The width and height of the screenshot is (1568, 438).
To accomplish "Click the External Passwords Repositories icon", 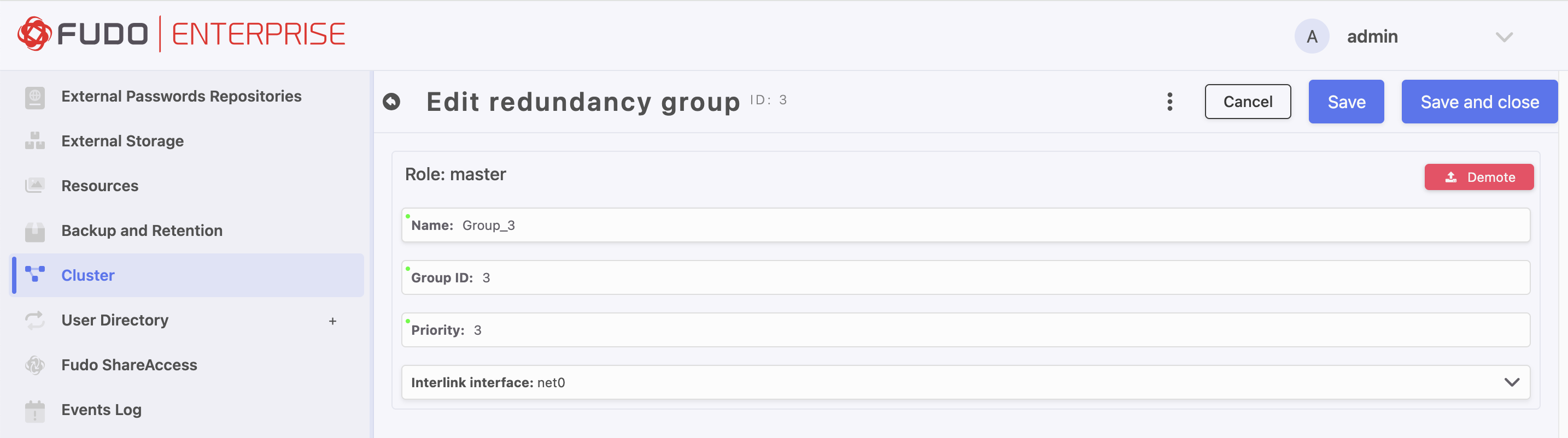I will click(x=34, y=97).
